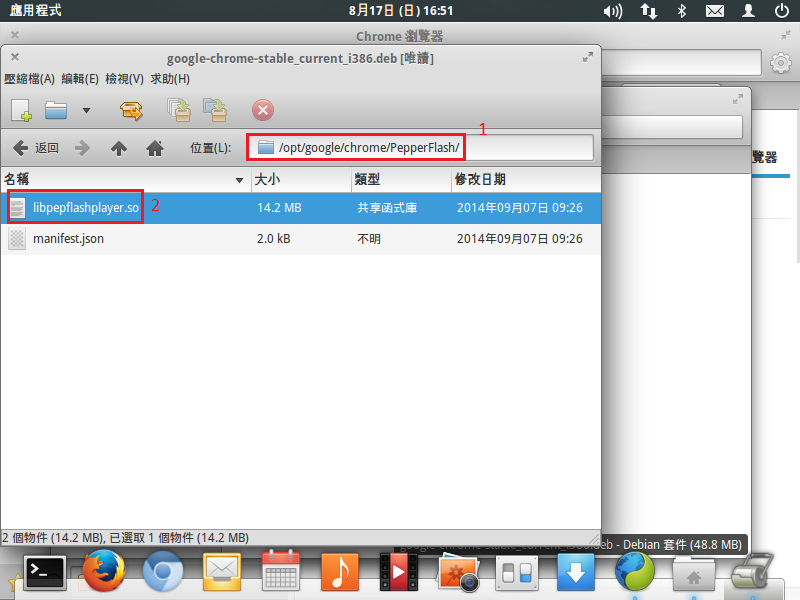Launch Calendar from the dock
Screen dimensions: 800x600
click(281, 571)
